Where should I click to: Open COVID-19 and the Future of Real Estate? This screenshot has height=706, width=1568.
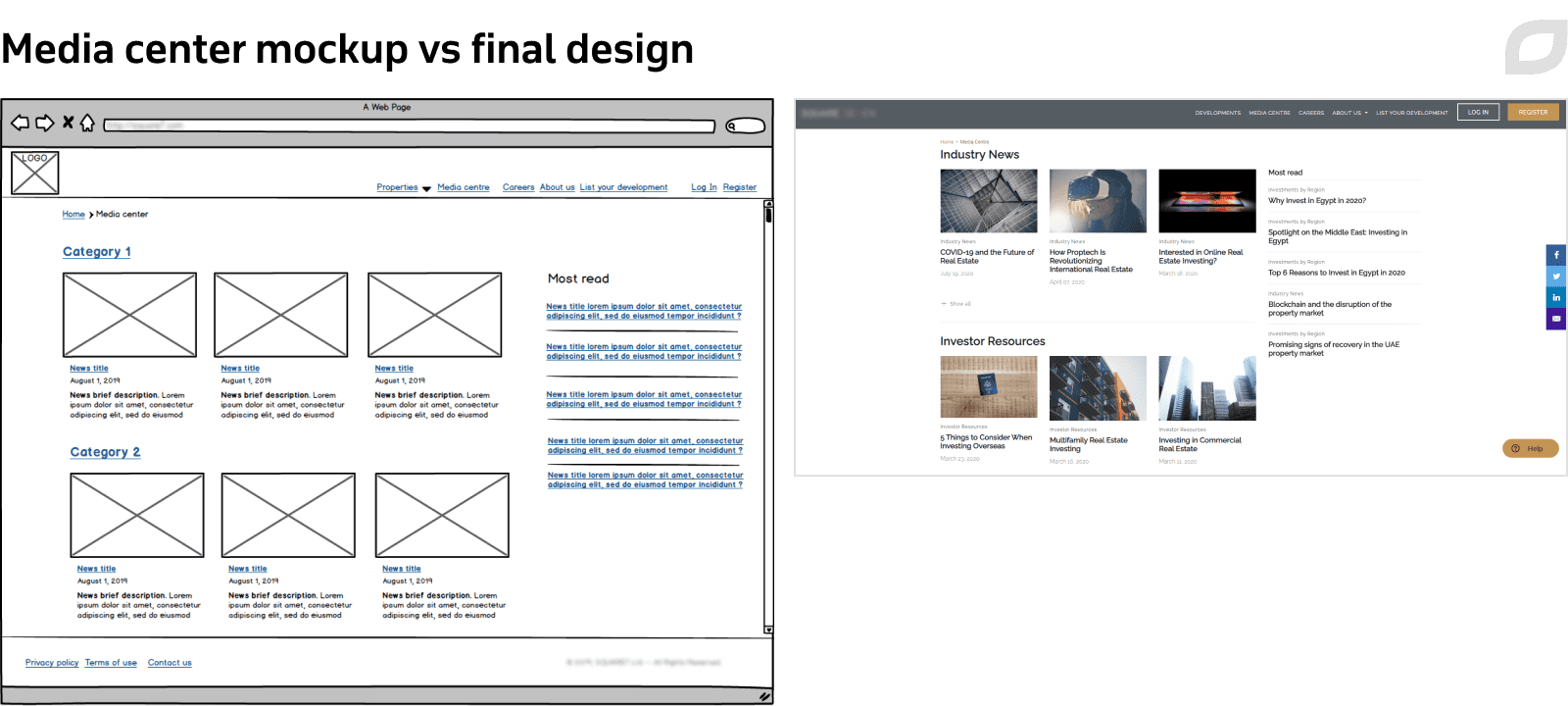point(987,257)
